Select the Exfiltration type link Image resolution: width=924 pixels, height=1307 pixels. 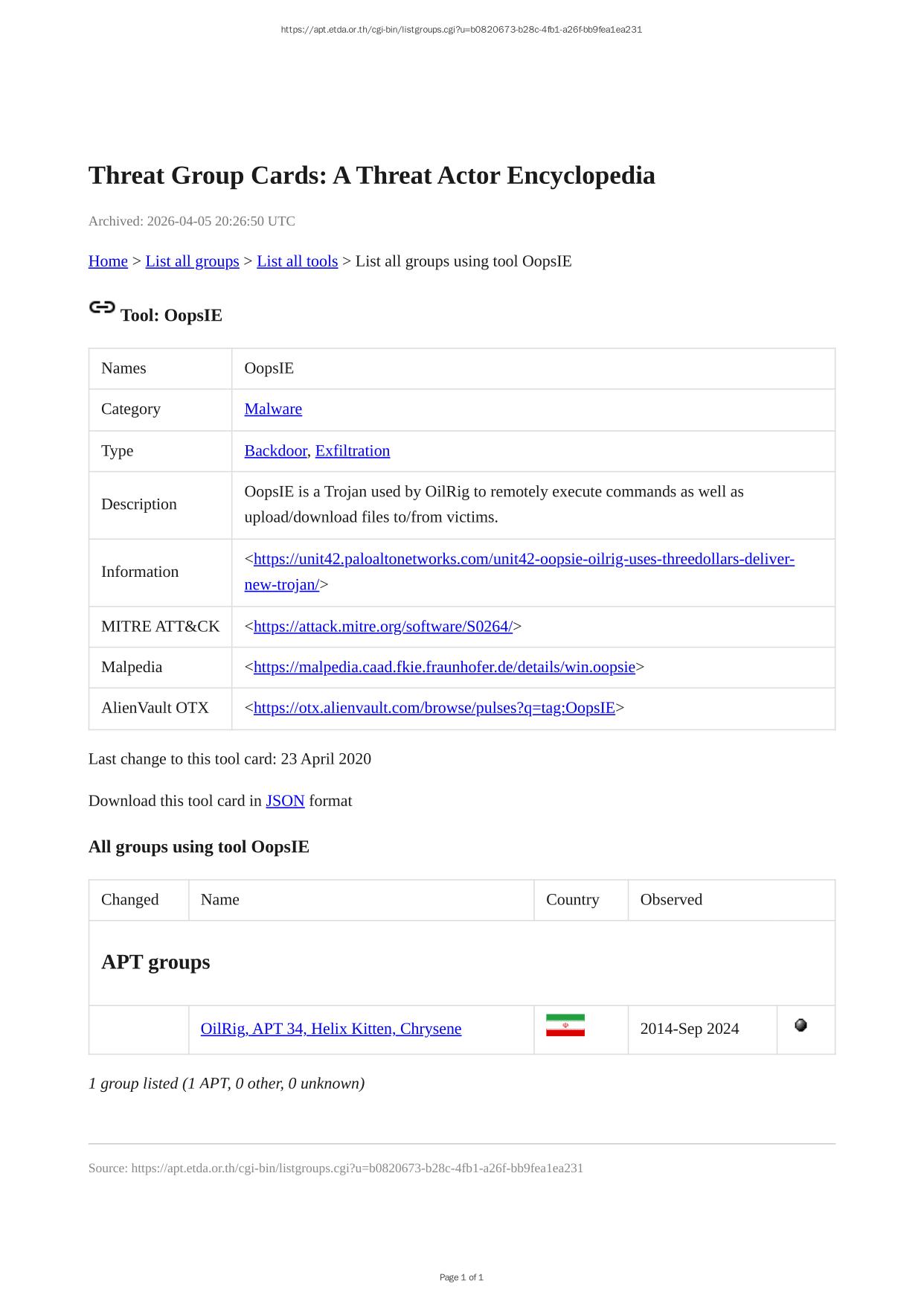pyautogui.click(x=353, y=450)
